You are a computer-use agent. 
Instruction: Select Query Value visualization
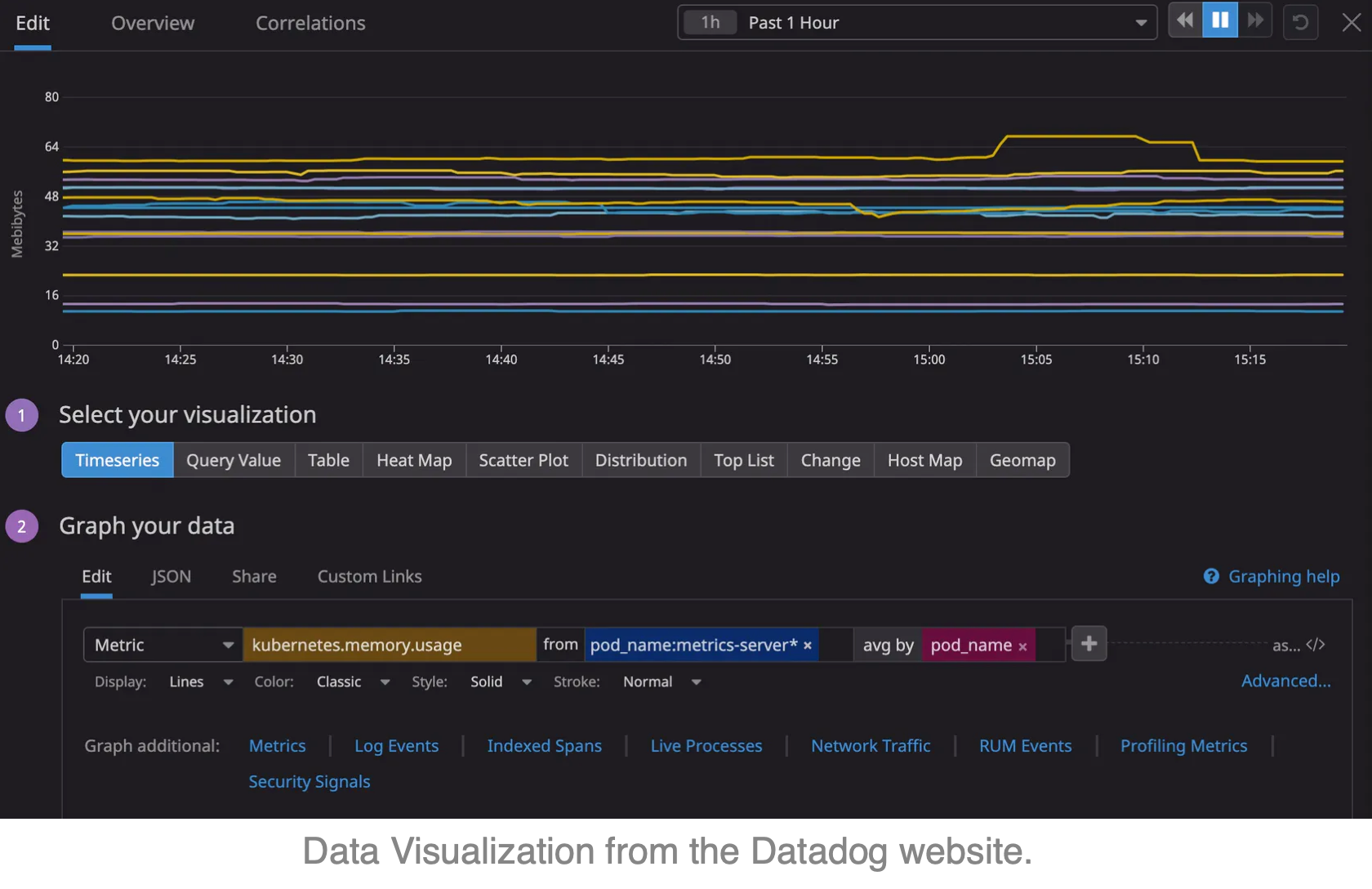[234, 460]
